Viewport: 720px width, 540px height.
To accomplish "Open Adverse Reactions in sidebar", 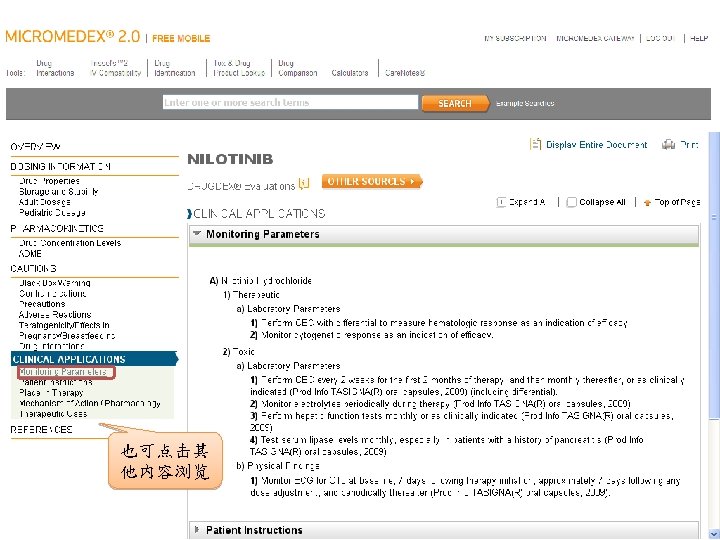I will point(55,315).
